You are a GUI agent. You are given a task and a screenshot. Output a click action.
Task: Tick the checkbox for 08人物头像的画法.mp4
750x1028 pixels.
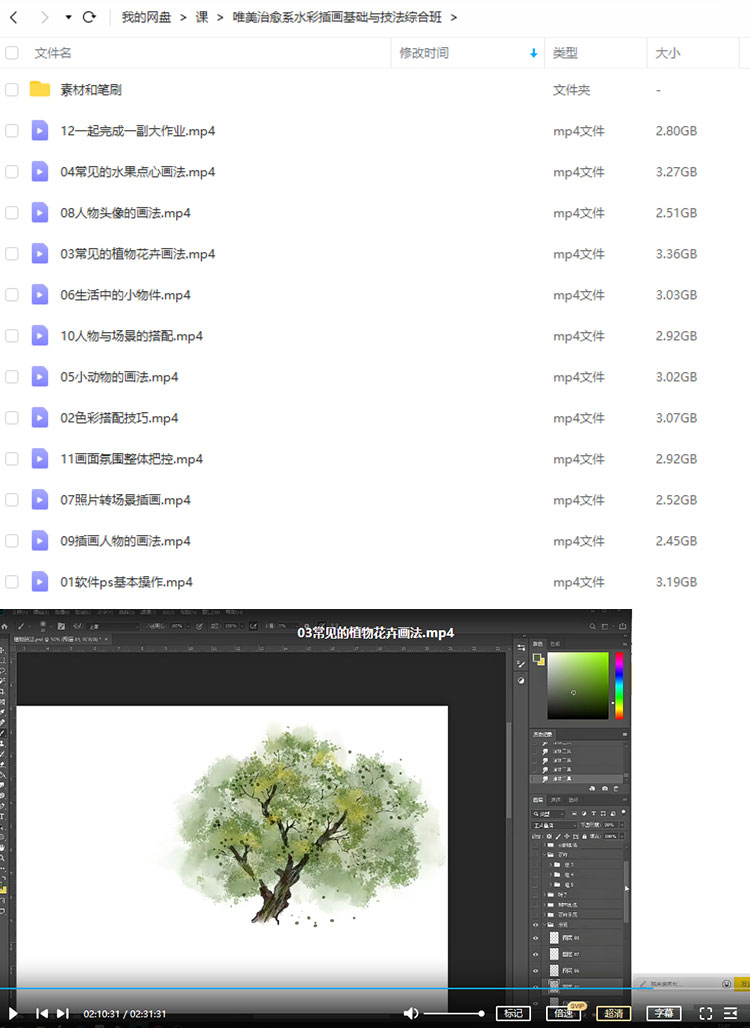[x=12, y=212]
